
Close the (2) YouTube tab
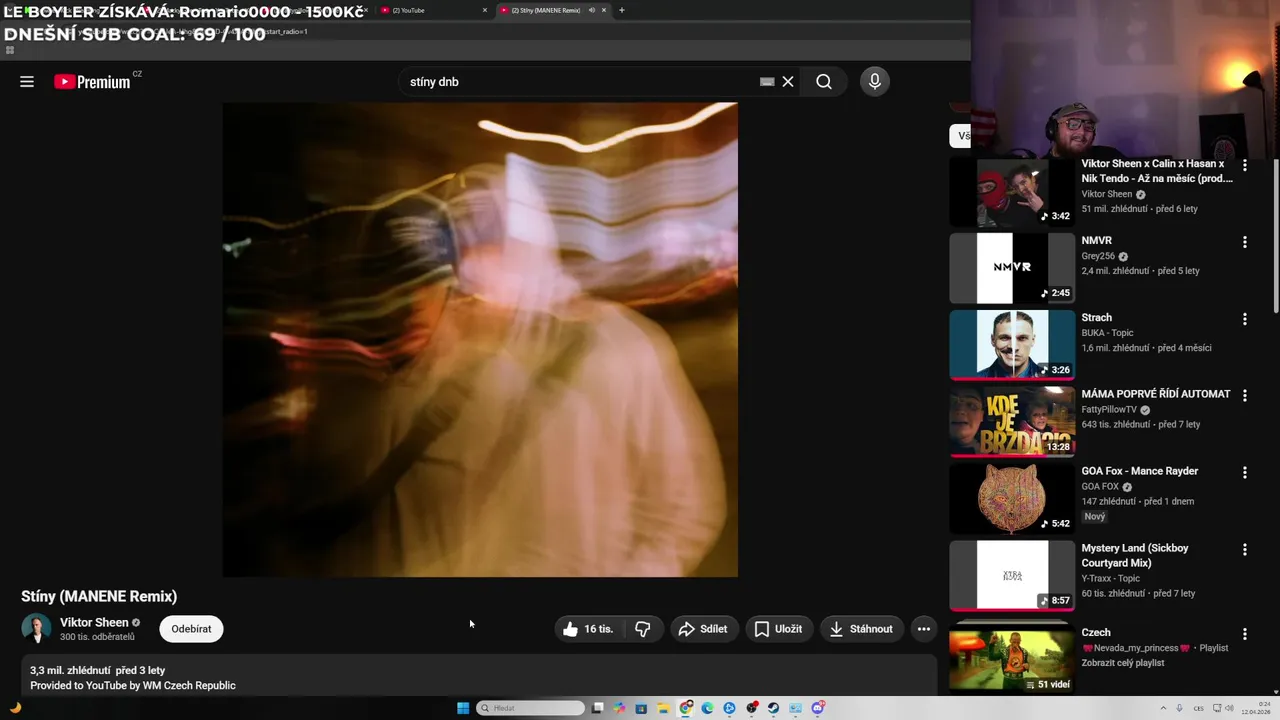click(x=485, y=10)
